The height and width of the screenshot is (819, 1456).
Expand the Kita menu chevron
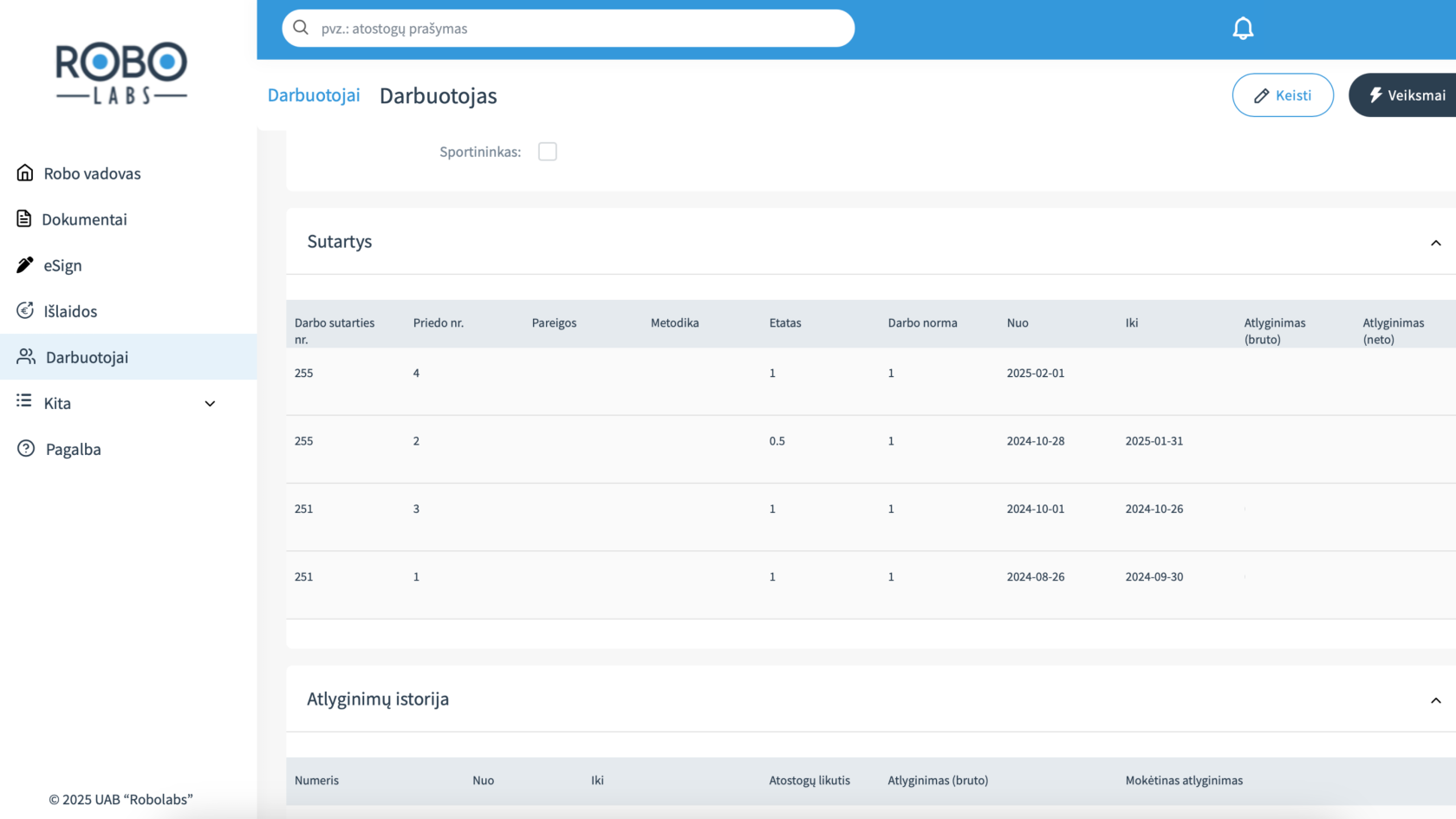coord(210,404)
